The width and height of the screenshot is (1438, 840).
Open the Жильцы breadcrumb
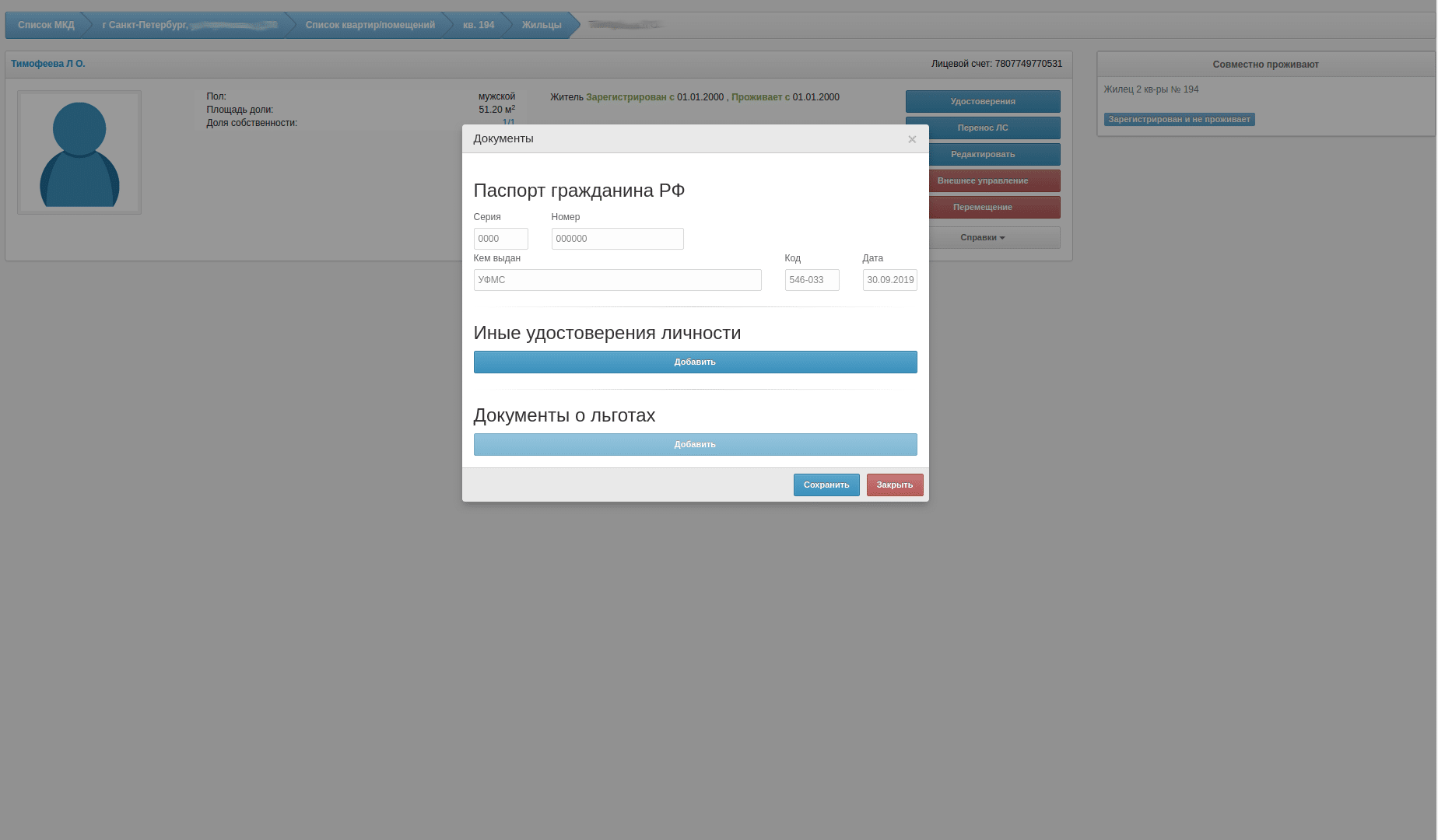(542, 25)
